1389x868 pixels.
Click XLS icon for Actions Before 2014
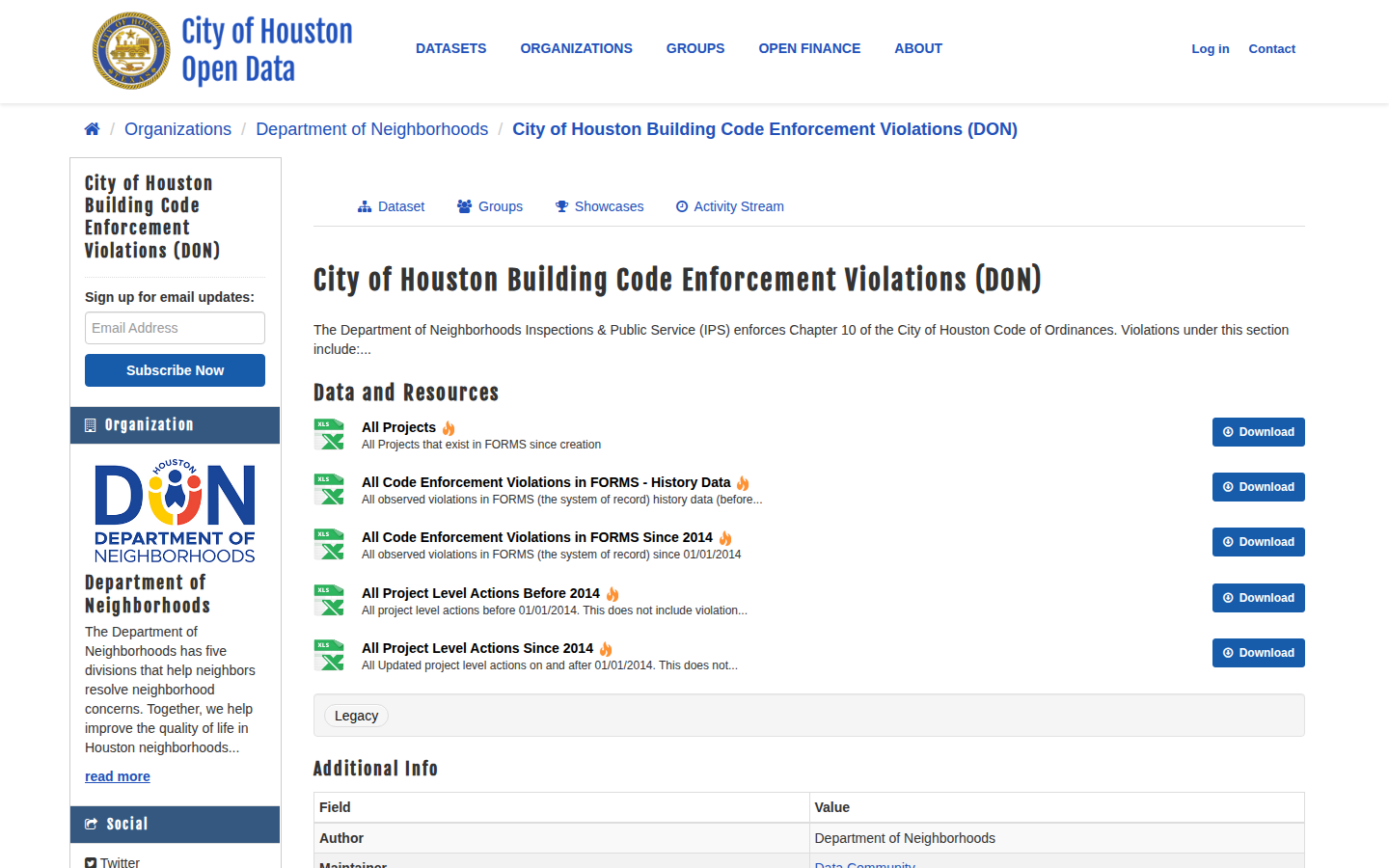(x=329, y=600)
